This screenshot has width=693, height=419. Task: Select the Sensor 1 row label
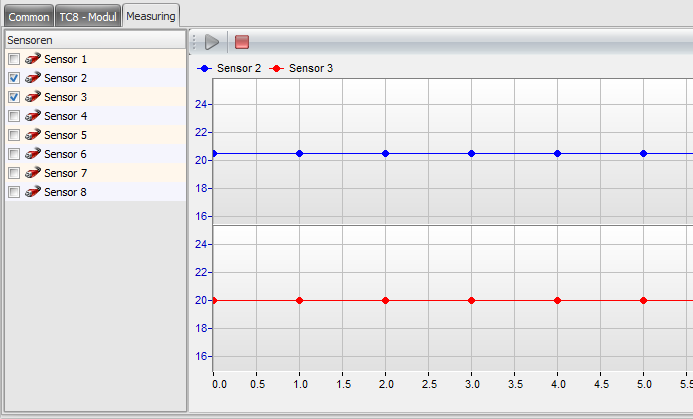tap(65, 59)
